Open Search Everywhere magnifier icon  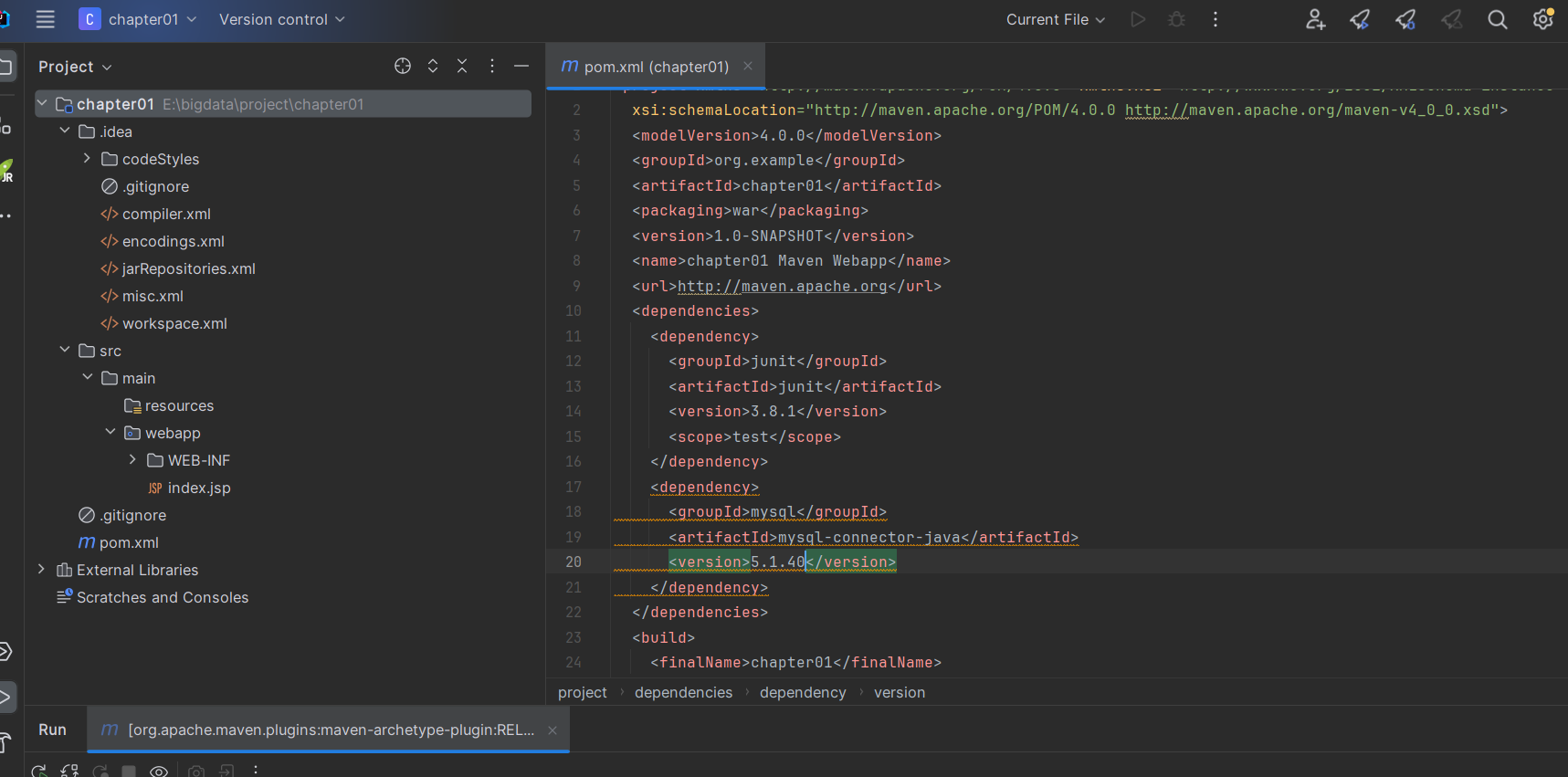coord(1498,19)
